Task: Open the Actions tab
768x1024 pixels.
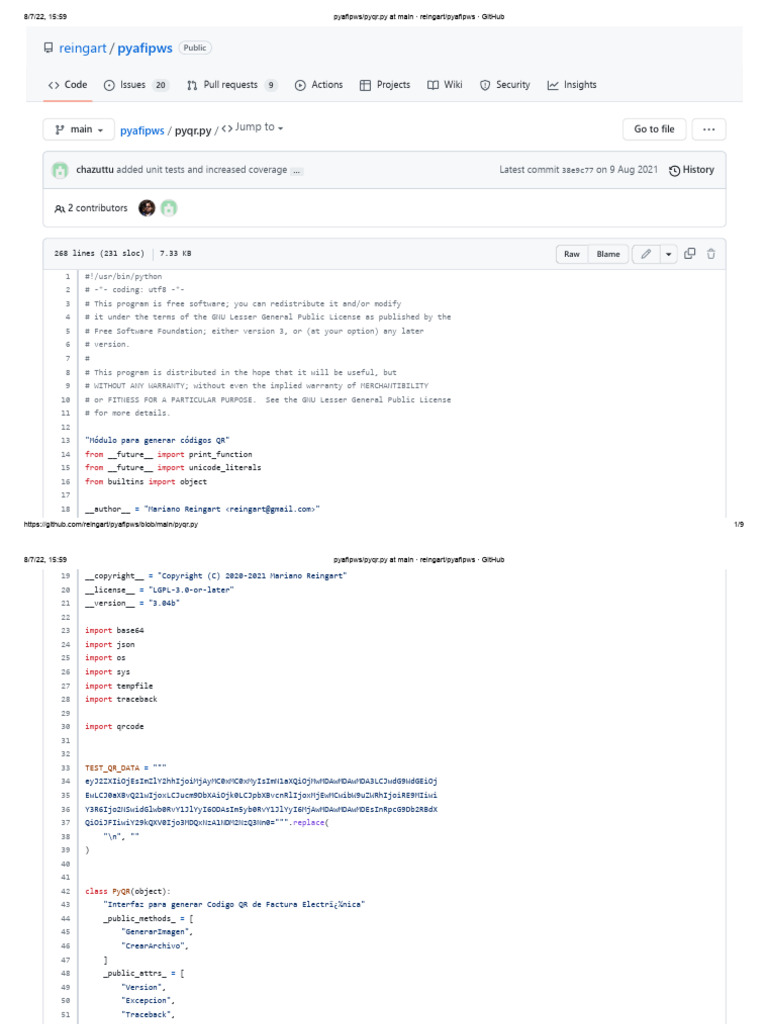Action: pos(319,85)
